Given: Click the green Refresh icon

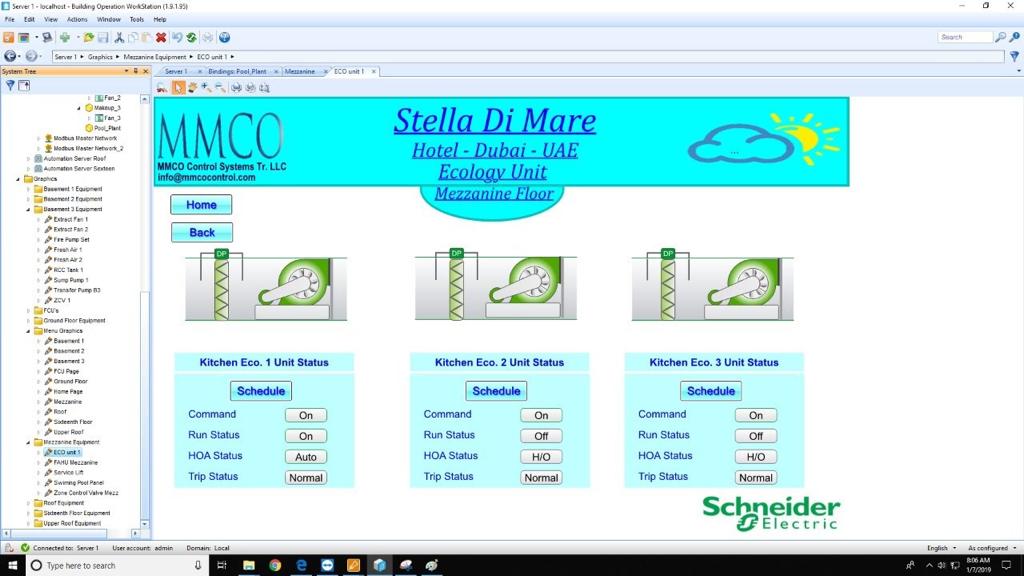Looking at the screenshot, I should (191, 37).
